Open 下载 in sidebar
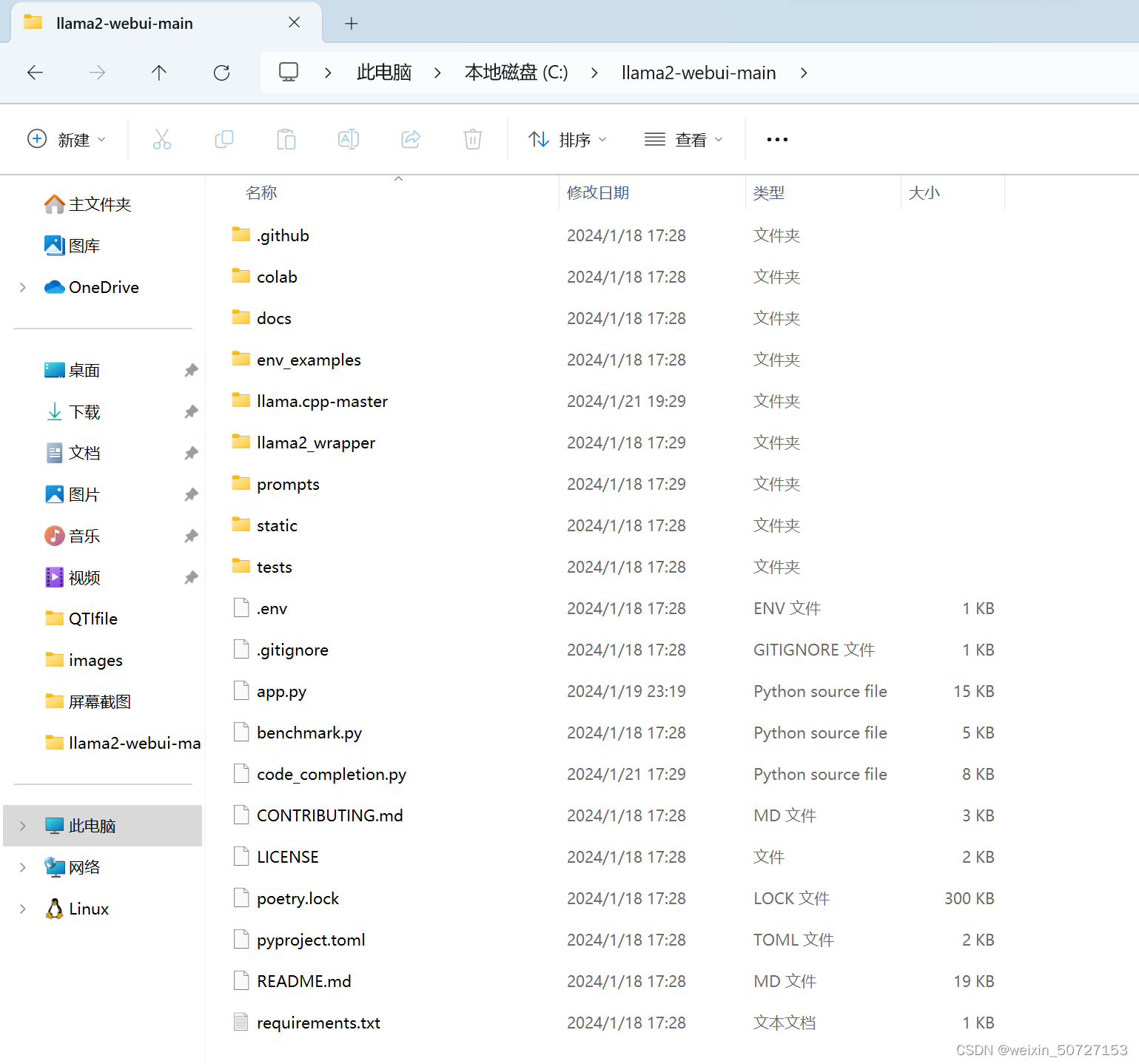Image resolution: width=1139 pixels, height=1064 pixels. pyautogui.click(x=72, y=411)
